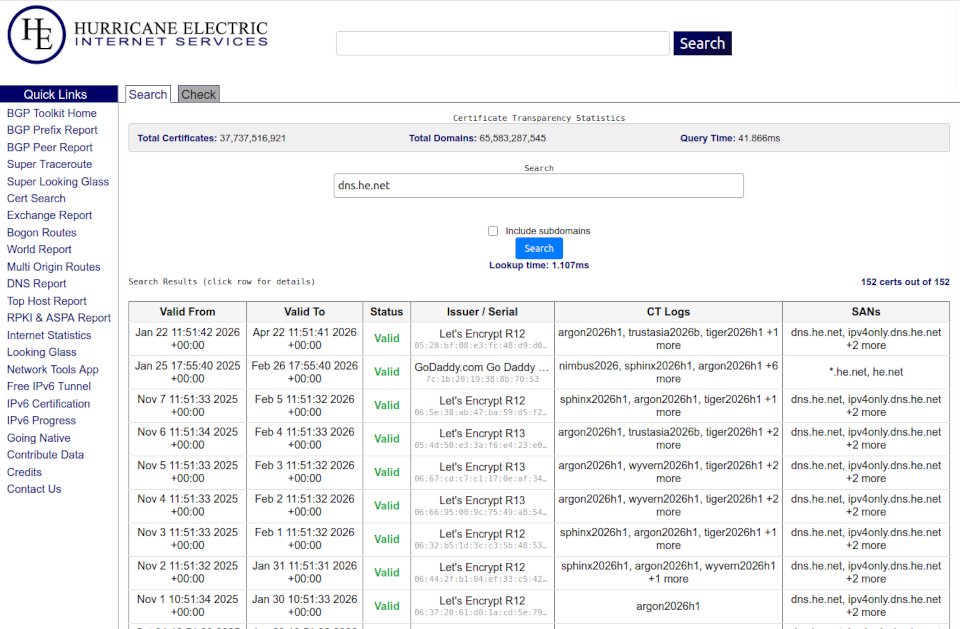
Task: Open Exchange Report link
Action: (x=50, y=216)
